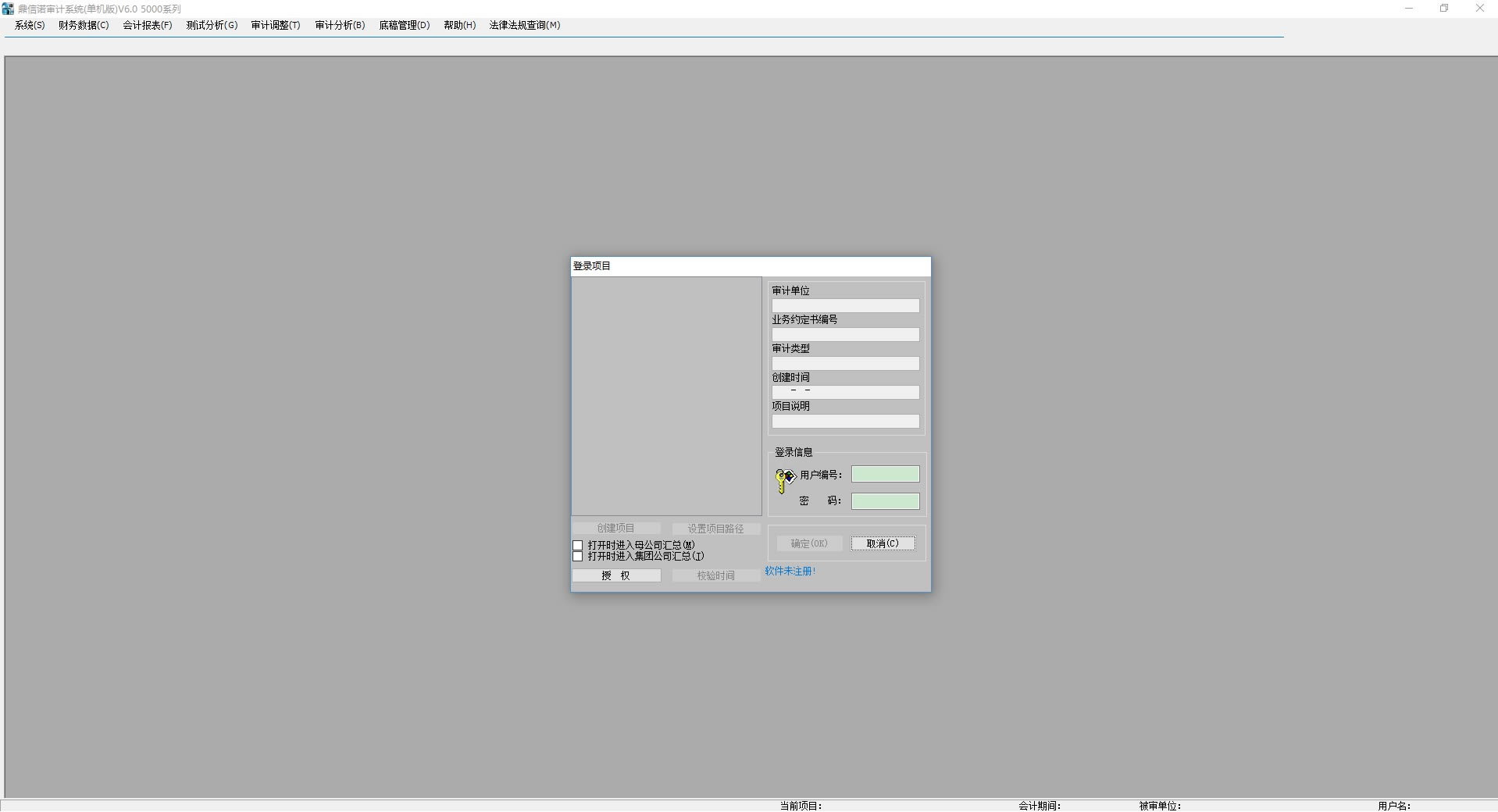This screenshot has height=812, width=1498.
Task: Click the 用户名 status bar entry
Action: (x=1394, y=806)
